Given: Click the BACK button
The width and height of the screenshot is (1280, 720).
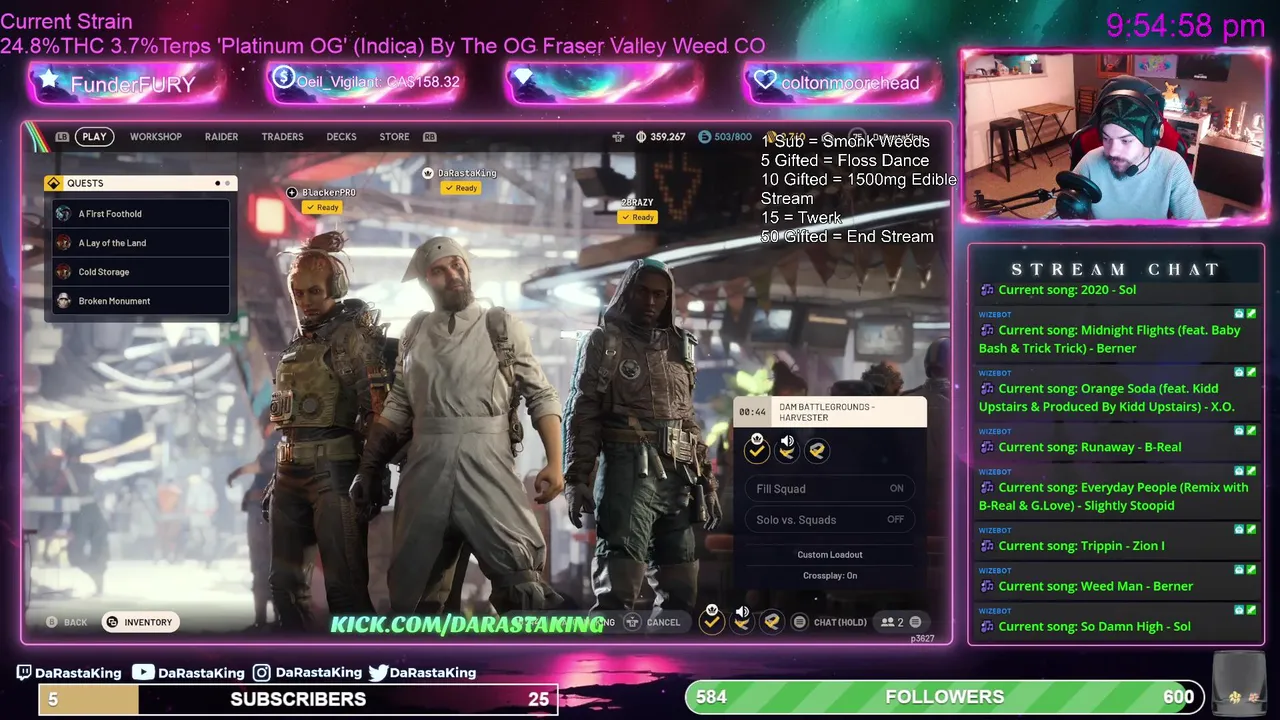Looking at the screenshot, I should (x=67, y=622).
